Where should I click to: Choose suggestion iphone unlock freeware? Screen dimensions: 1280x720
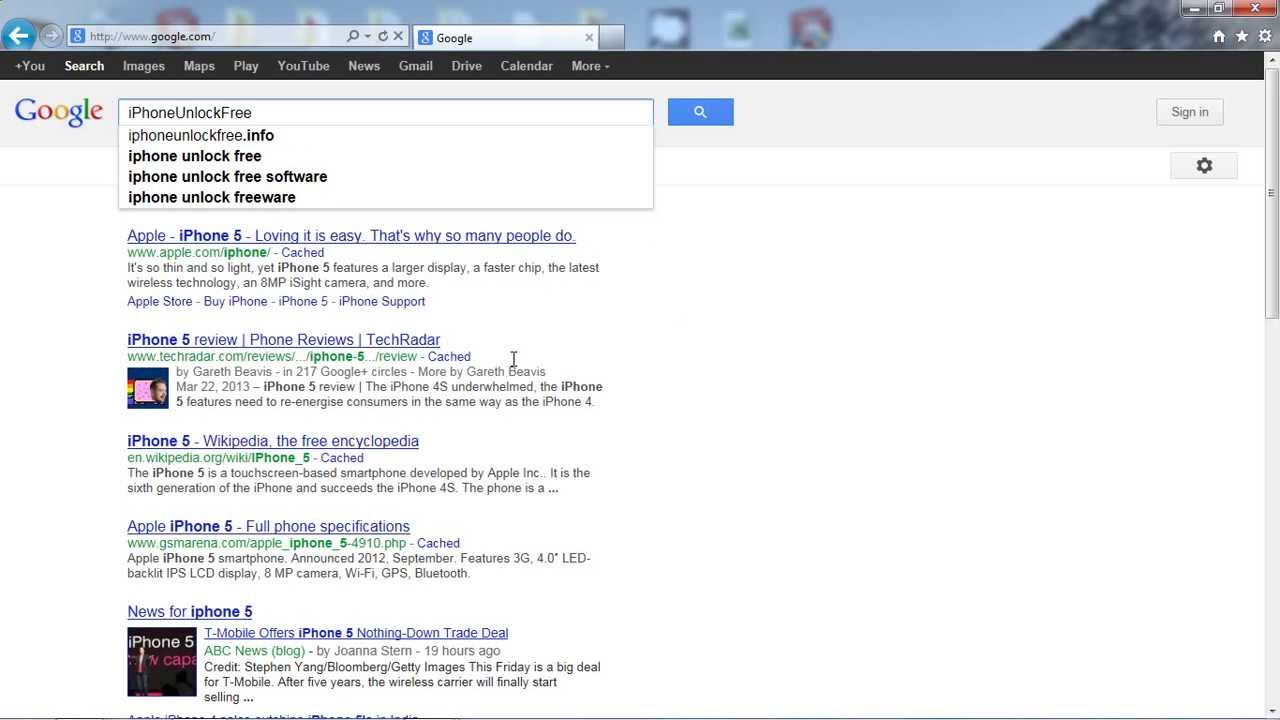pos(386,197)
